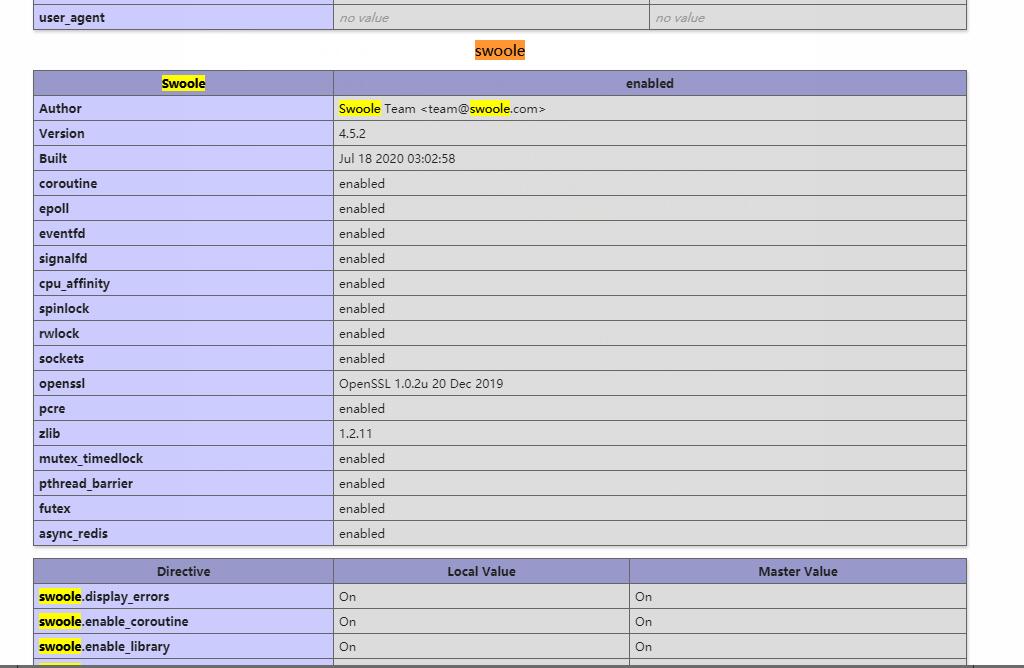This screenshot has width=1024, height=668.
Task: Click enabled value in cpu_affinity row
Action: (362, 283)
